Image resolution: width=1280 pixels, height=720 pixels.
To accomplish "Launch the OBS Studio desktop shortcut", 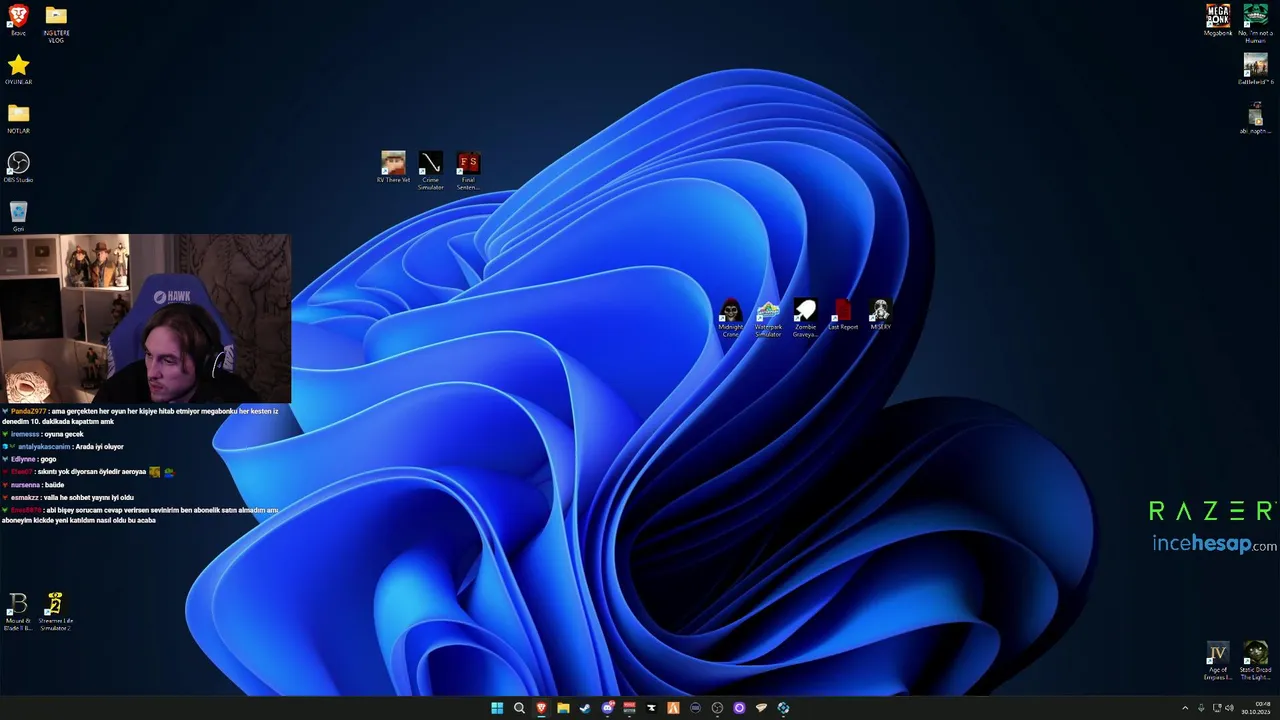I will (18, 167).
